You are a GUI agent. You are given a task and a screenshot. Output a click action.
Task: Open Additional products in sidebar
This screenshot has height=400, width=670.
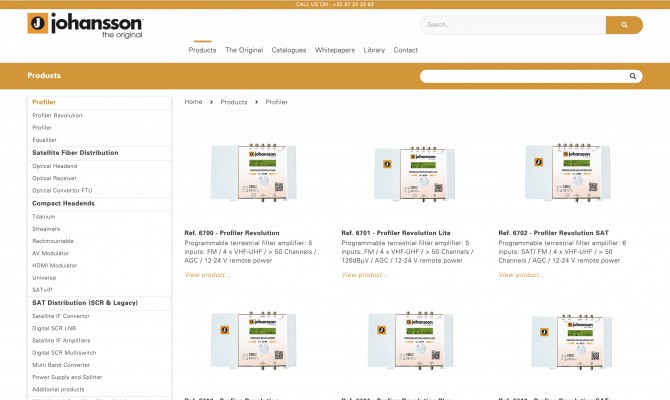58,389
